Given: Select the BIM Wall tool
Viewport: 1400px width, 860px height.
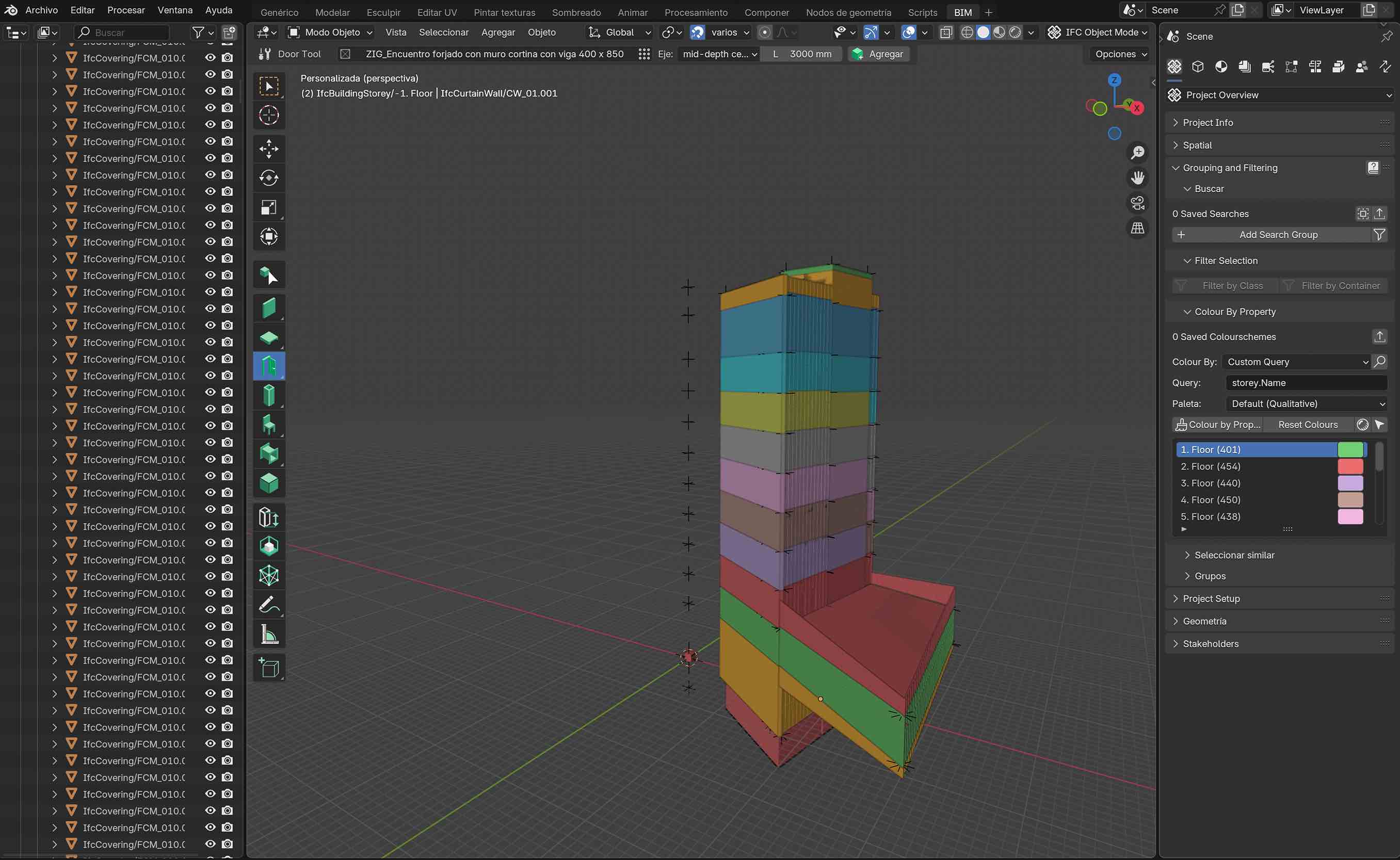Looking at the screenshot, I should pos(269,309).
